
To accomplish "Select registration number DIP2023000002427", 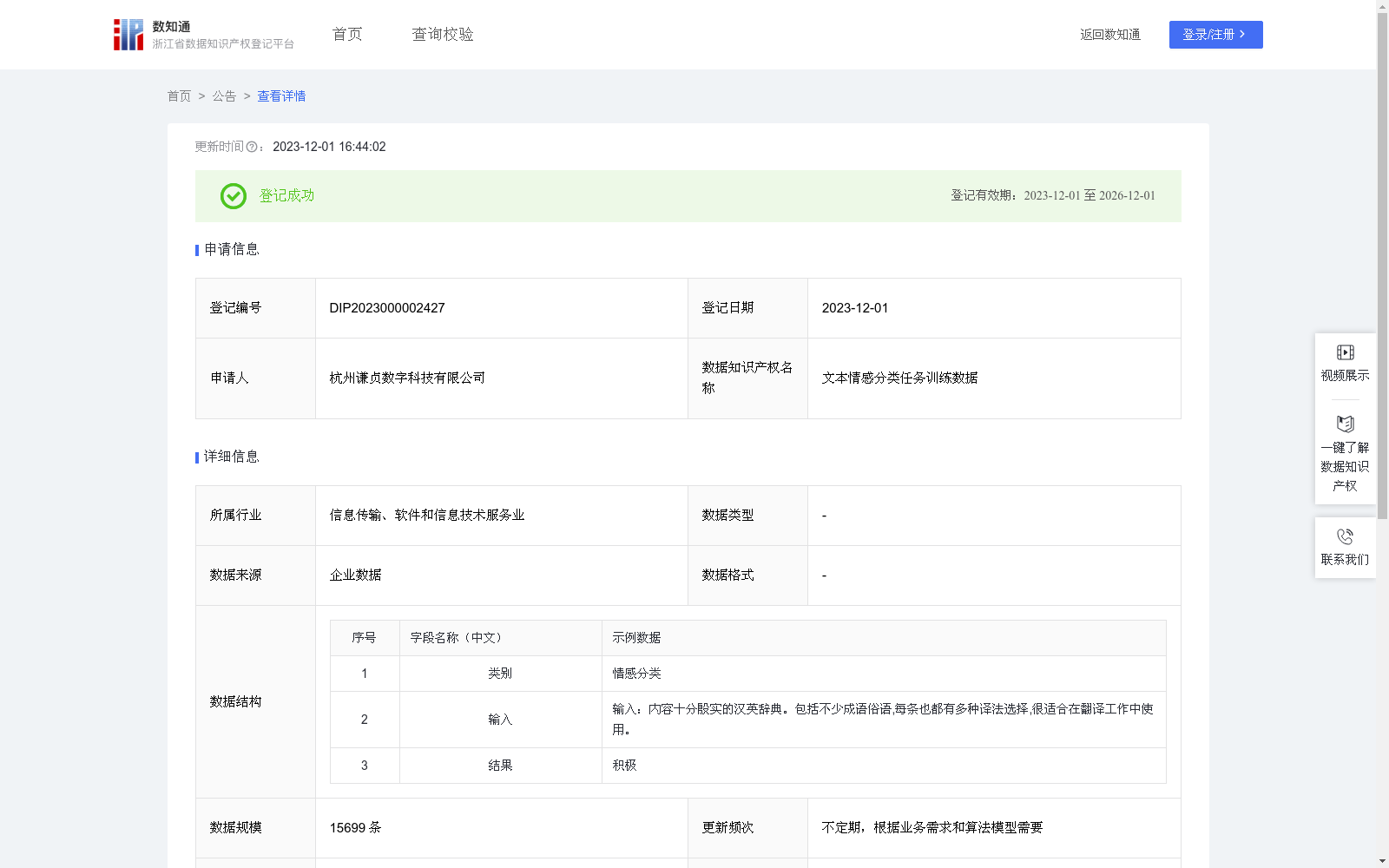I will (387, 308).
